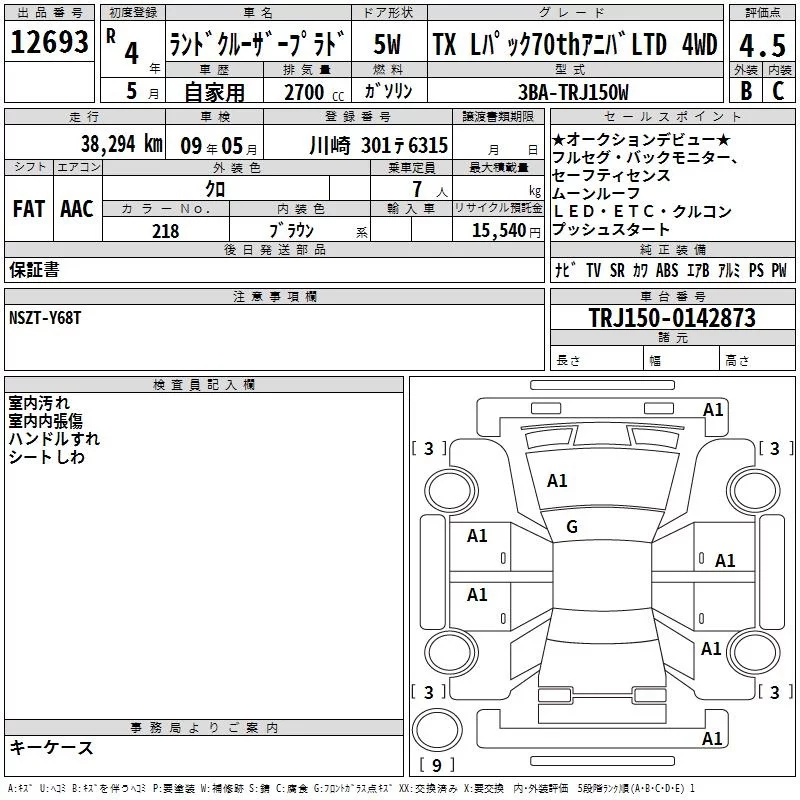Click the 最大積載量 kg field
The width and height of the screenshot is (800, 800).
[498, 189]
